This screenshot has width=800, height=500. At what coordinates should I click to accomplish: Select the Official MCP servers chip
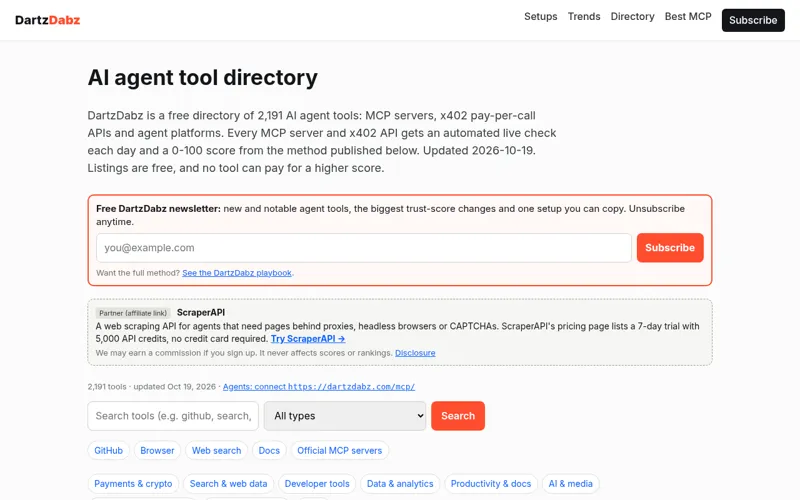tap(339, 451)
